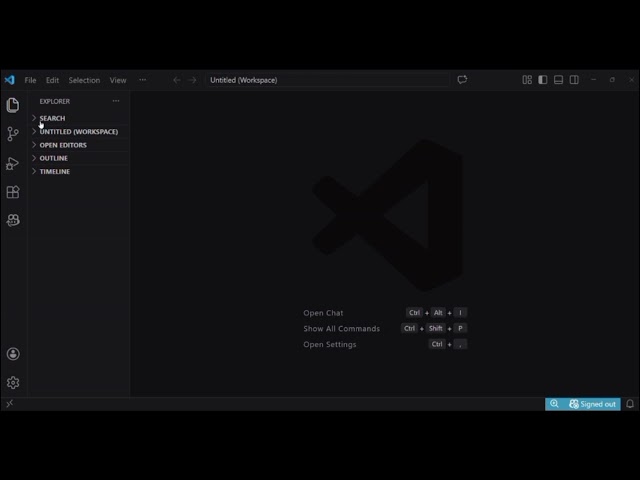Open the File menu
The width and height of the screenshot is (640, 480).
[x=30, y=80]
